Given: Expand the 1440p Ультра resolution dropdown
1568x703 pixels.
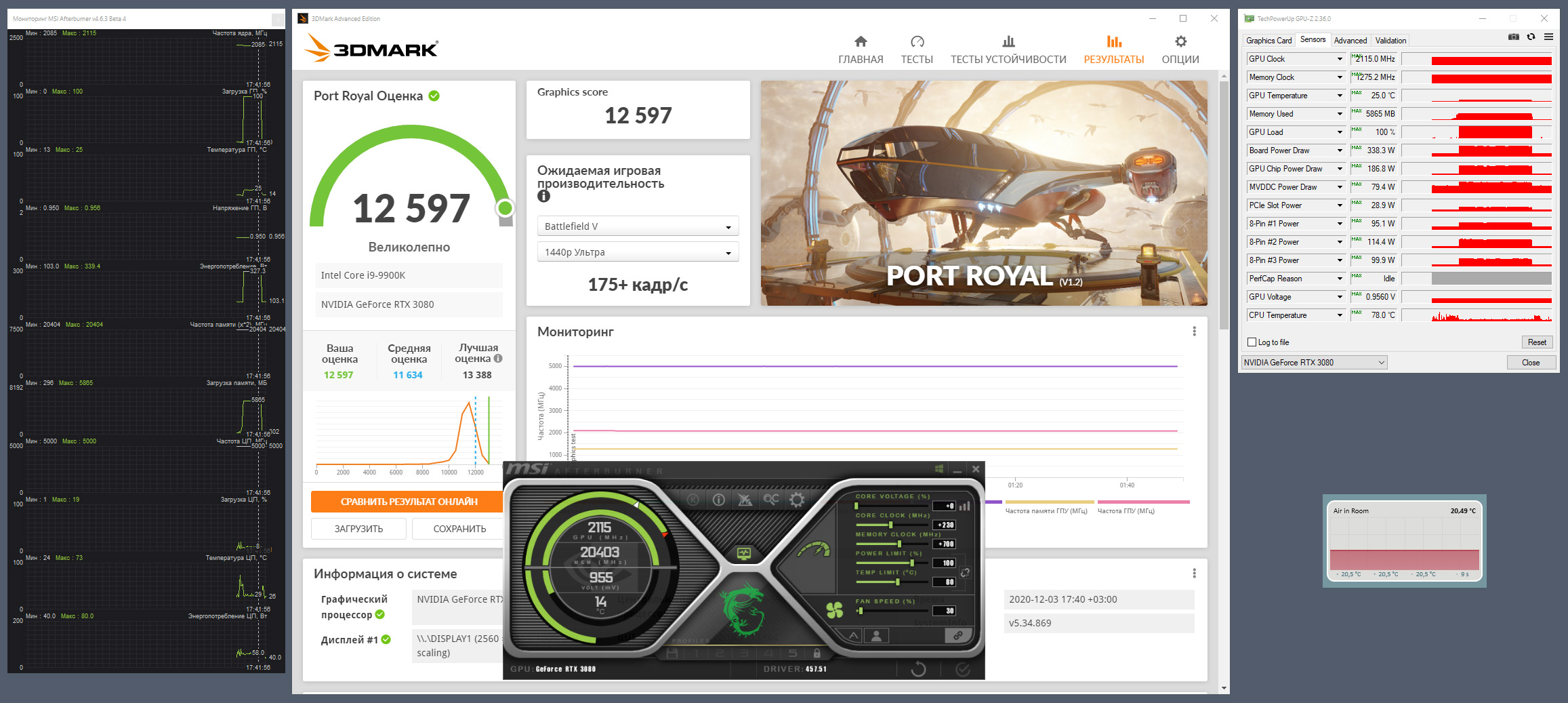Looking at the screenshot, I should (x=638, y=252).
